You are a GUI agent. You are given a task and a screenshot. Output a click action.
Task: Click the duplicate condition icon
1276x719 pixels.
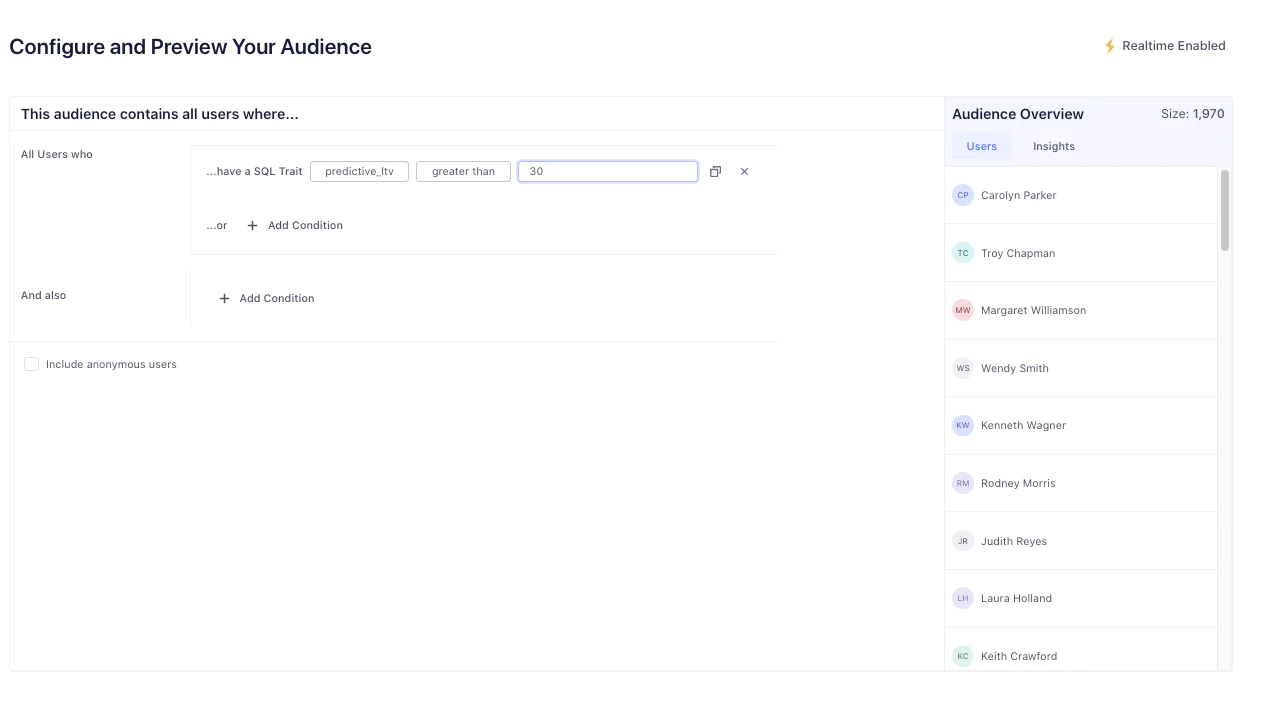point(715,171)
